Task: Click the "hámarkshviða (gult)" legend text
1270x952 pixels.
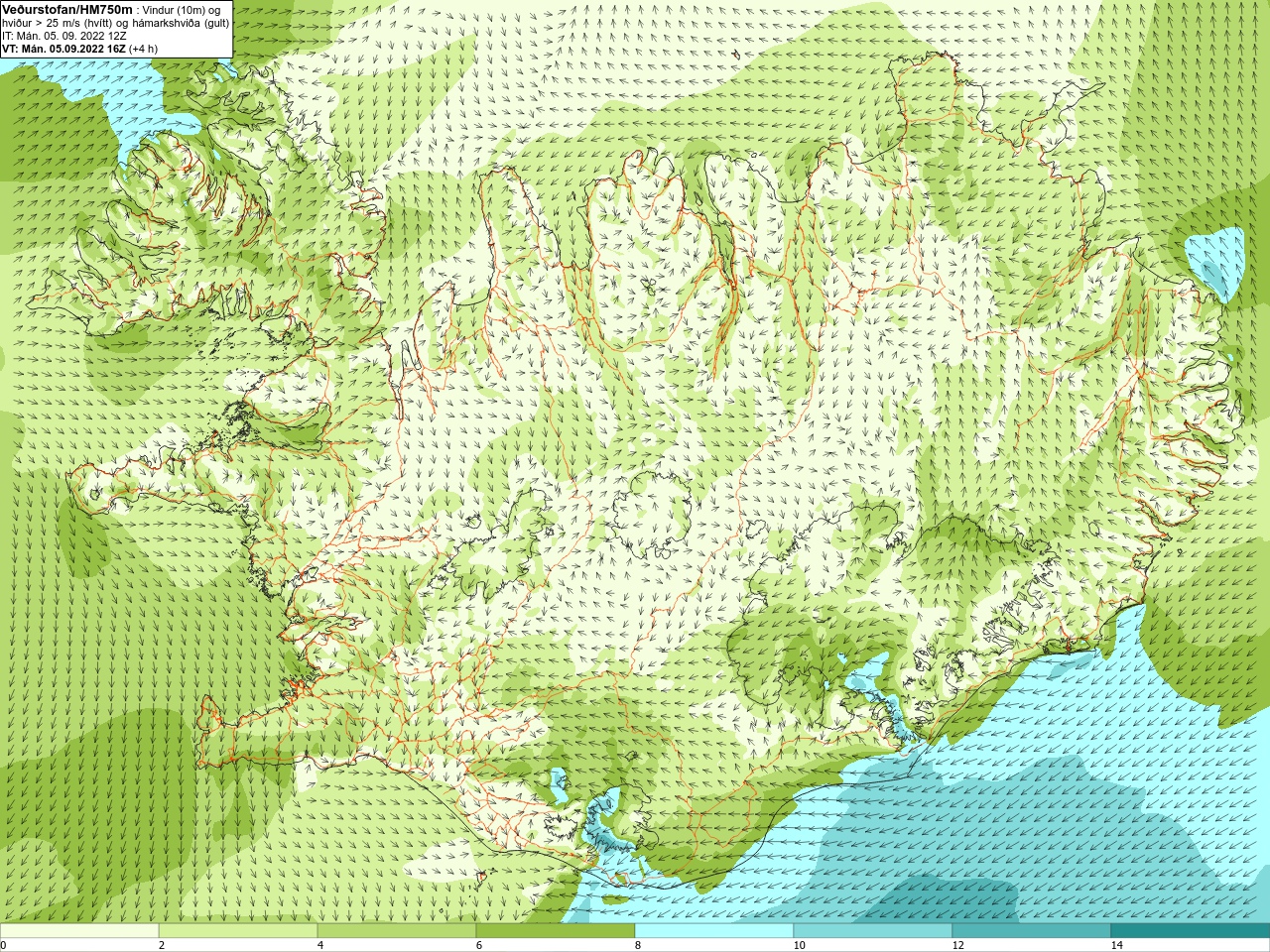Action: pyautogui.click(x=181, y=23)
